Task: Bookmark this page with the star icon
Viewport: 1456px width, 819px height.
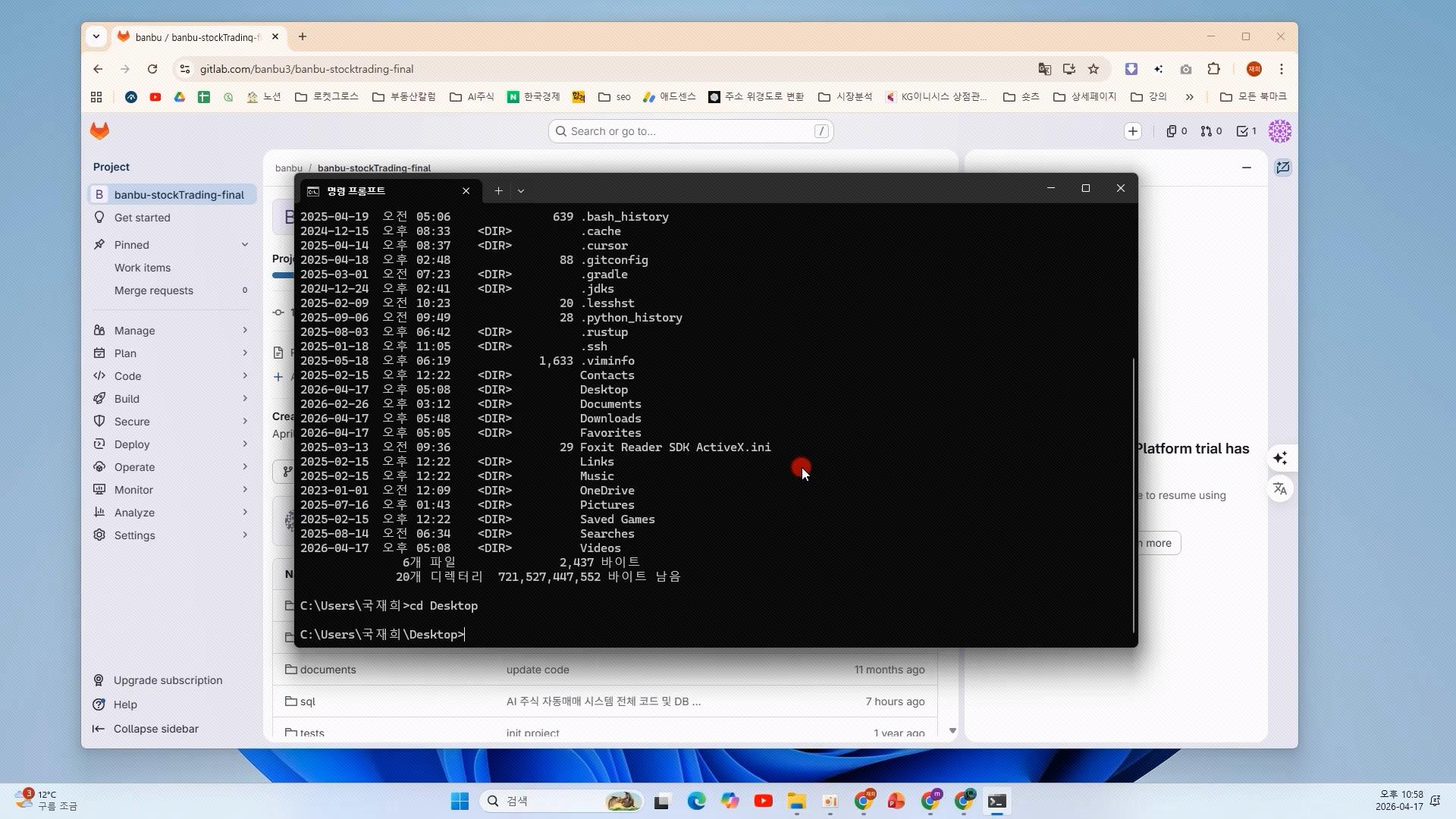Action: click(1094, 69)
